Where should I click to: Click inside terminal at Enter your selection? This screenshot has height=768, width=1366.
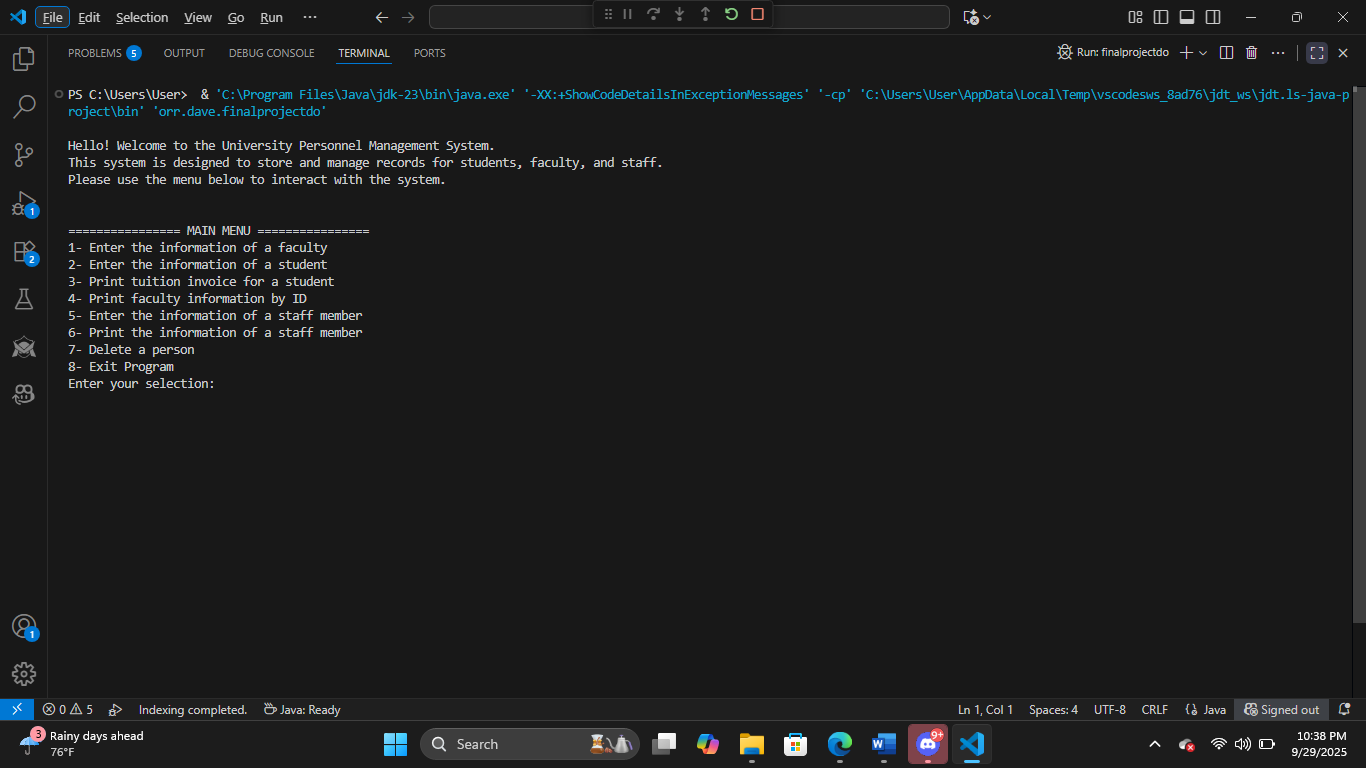(x=141, y=384)
